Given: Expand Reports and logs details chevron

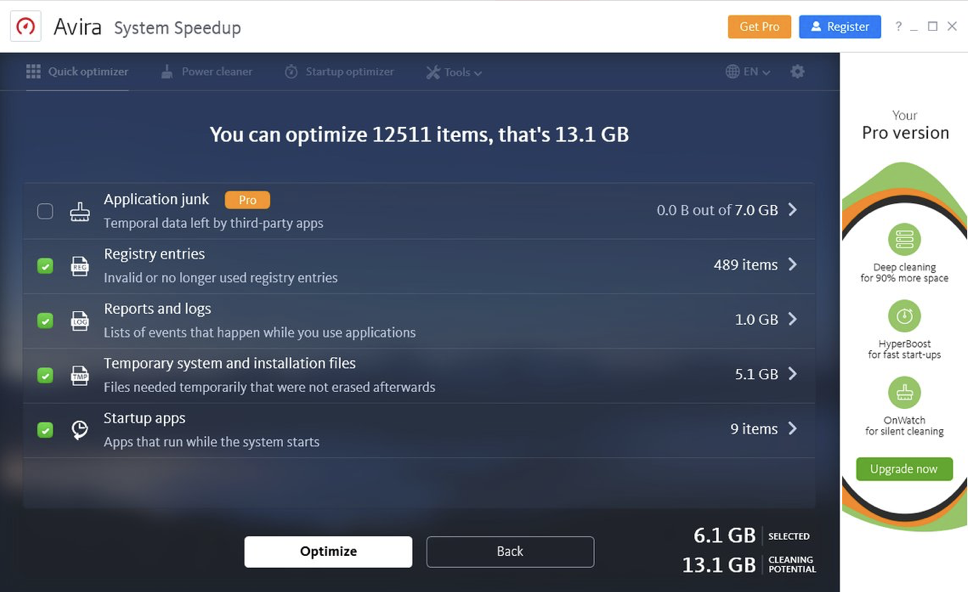Looking at the screenshot, I should (x=793, y=319).
